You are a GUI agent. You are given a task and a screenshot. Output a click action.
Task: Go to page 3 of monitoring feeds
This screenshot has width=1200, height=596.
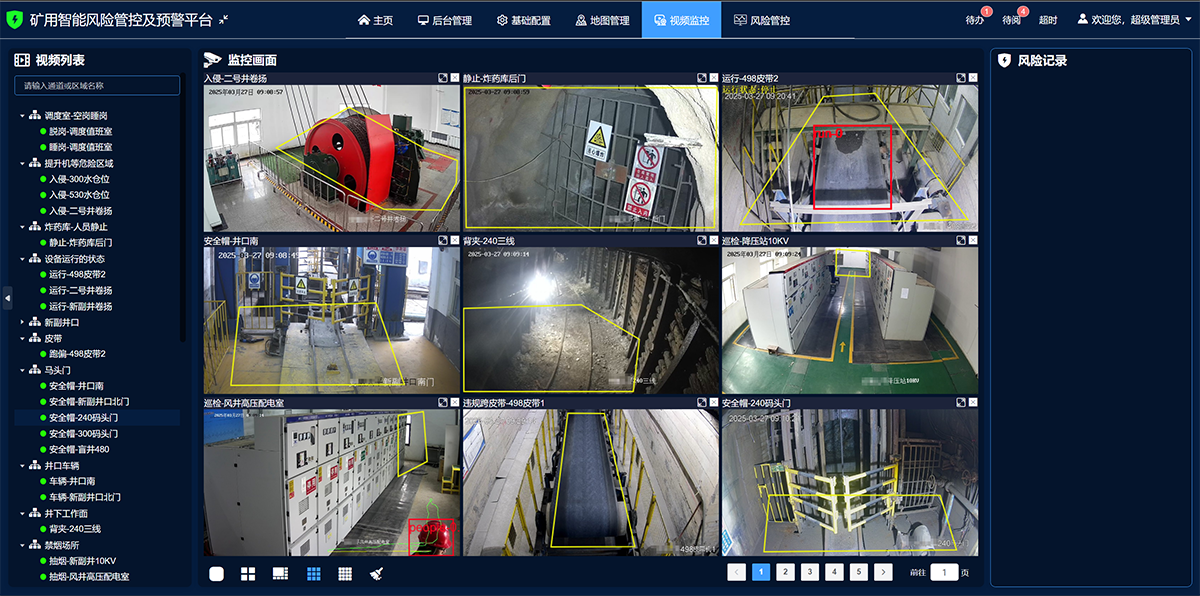[x=810, y=572]
